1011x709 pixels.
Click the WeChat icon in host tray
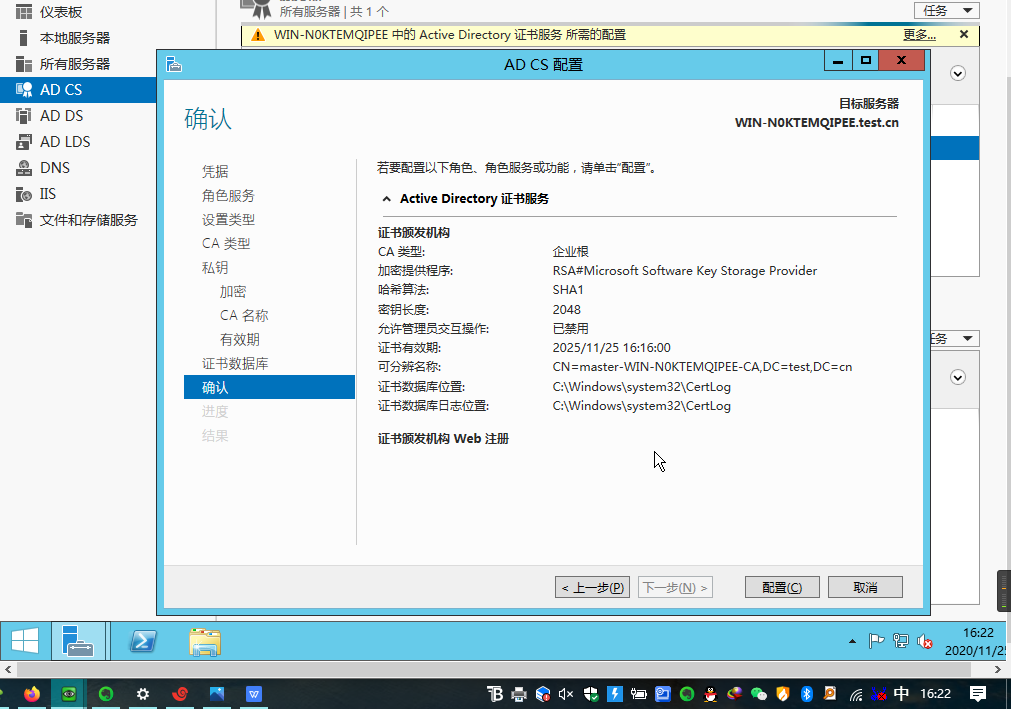click(x=759, y=694)
